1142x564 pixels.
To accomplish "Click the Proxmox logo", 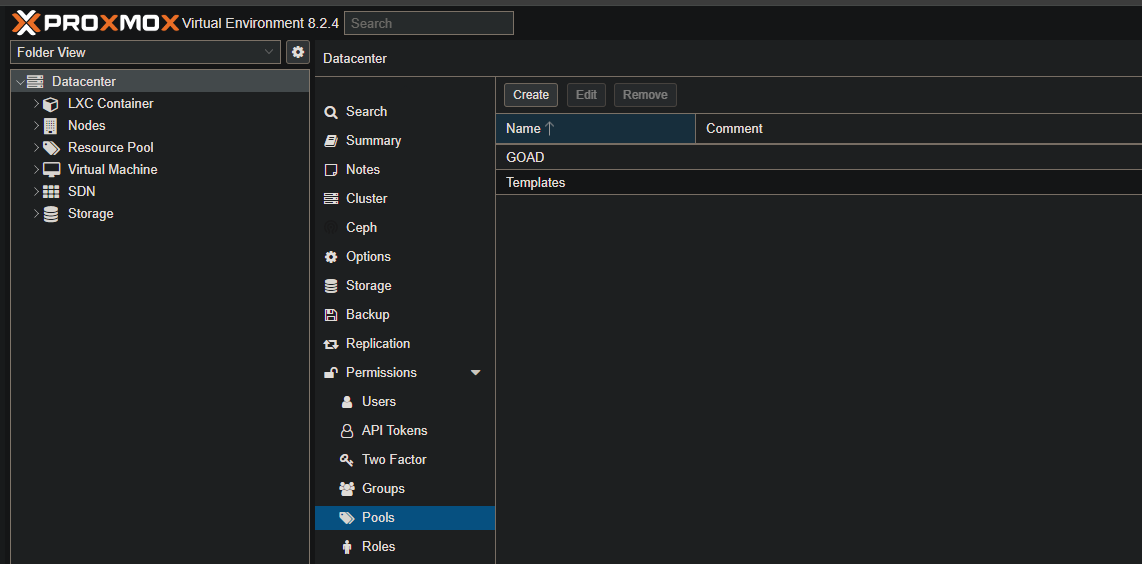I will tap(95, 22).
